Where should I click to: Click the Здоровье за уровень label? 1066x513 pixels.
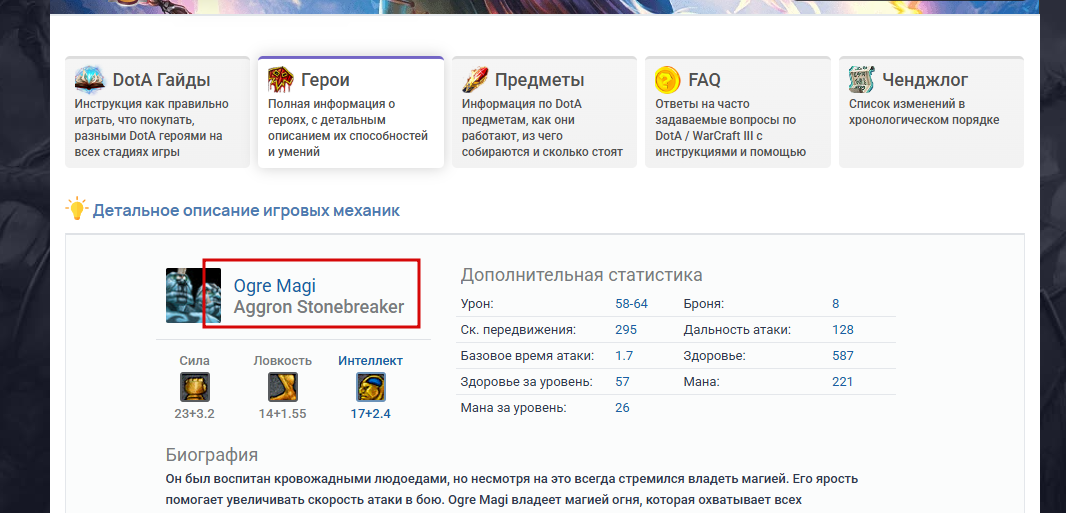(527, 382)
